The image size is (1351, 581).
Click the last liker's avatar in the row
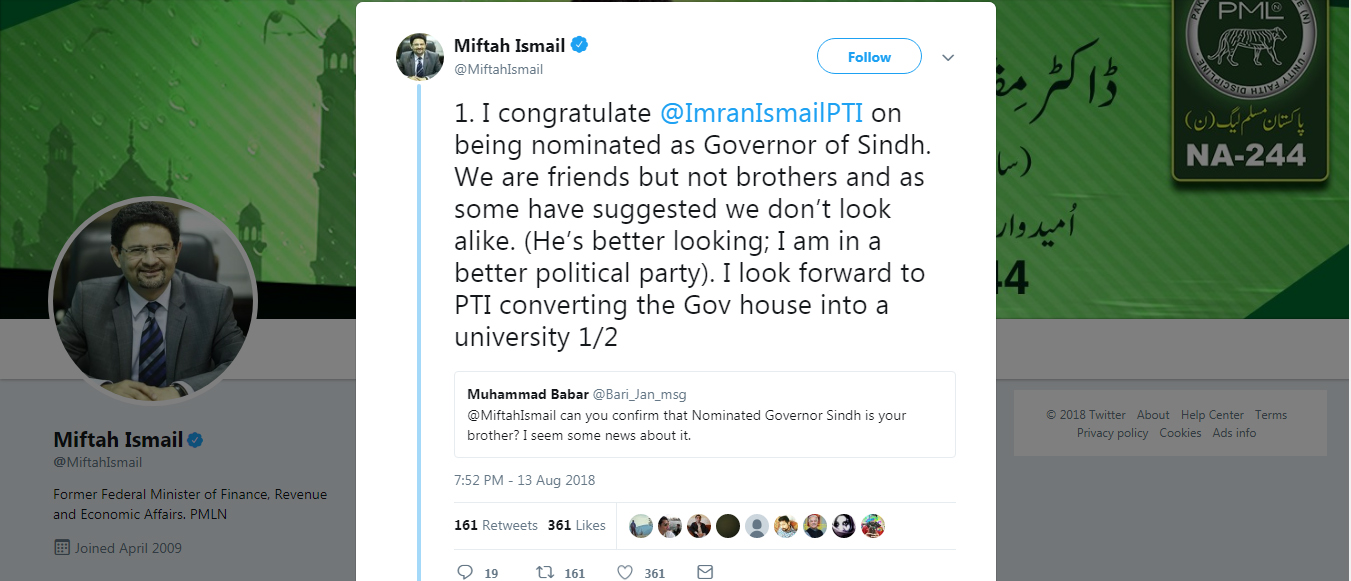coord(873,526)
